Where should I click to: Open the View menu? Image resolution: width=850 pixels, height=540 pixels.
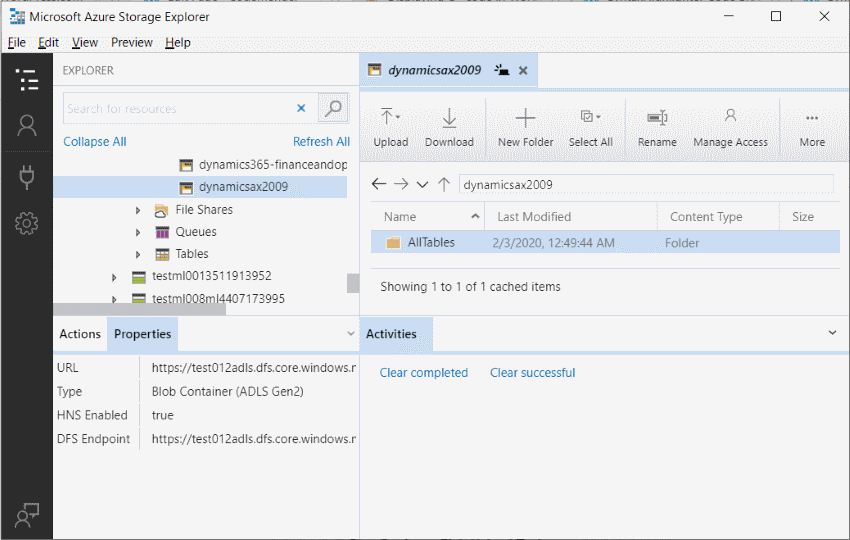pyautogui.click(x=85, y=42)
